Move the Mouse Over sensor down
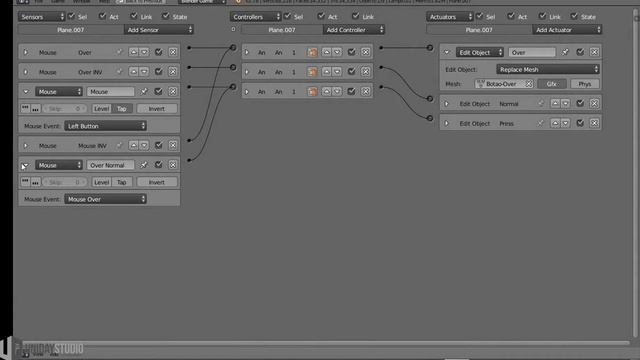 [x=144, y=52]
